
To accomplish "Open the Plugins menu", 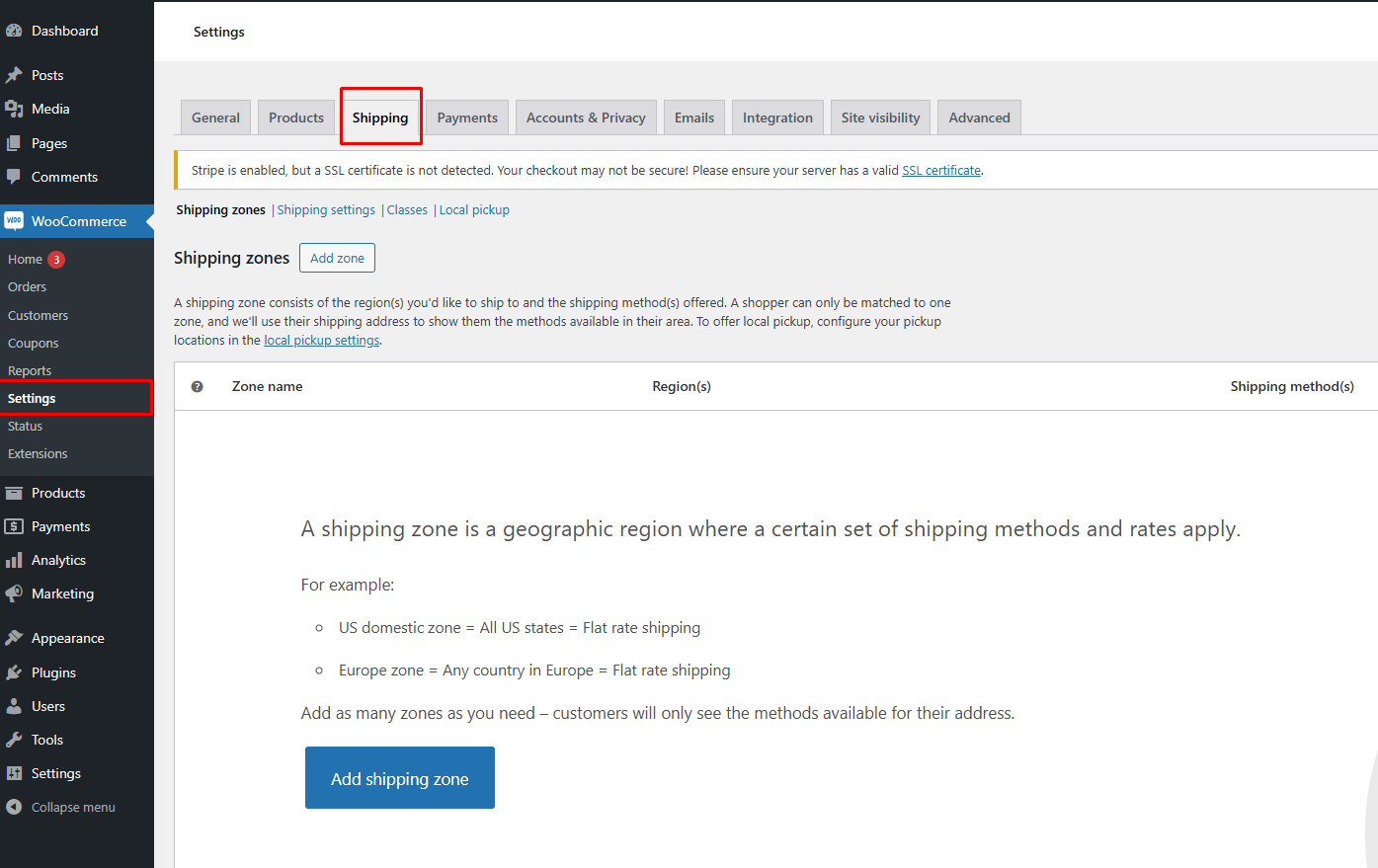I will coord(52,672).
